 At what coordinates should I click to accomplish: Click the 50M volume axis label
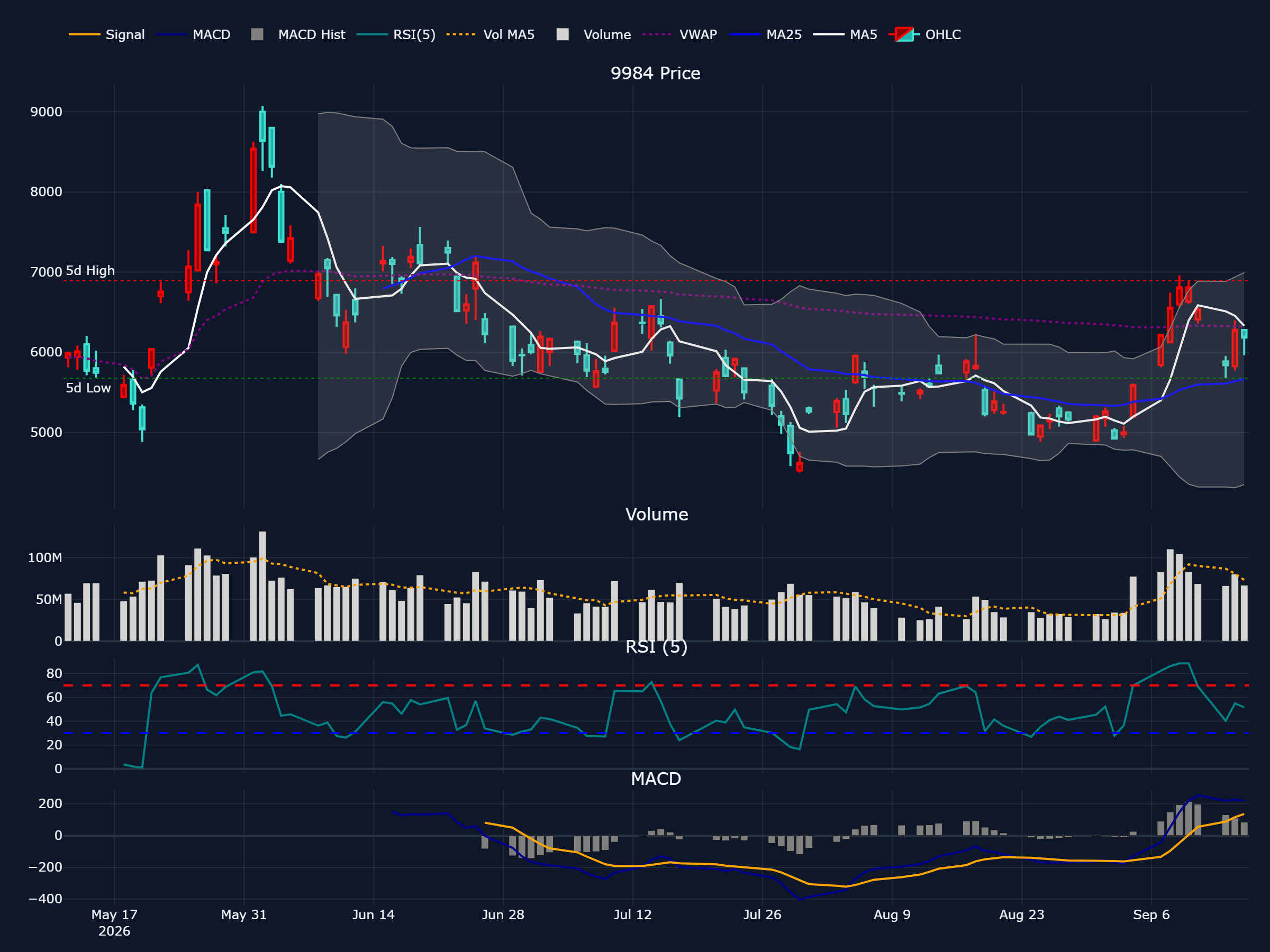click(x=49, y=600)
